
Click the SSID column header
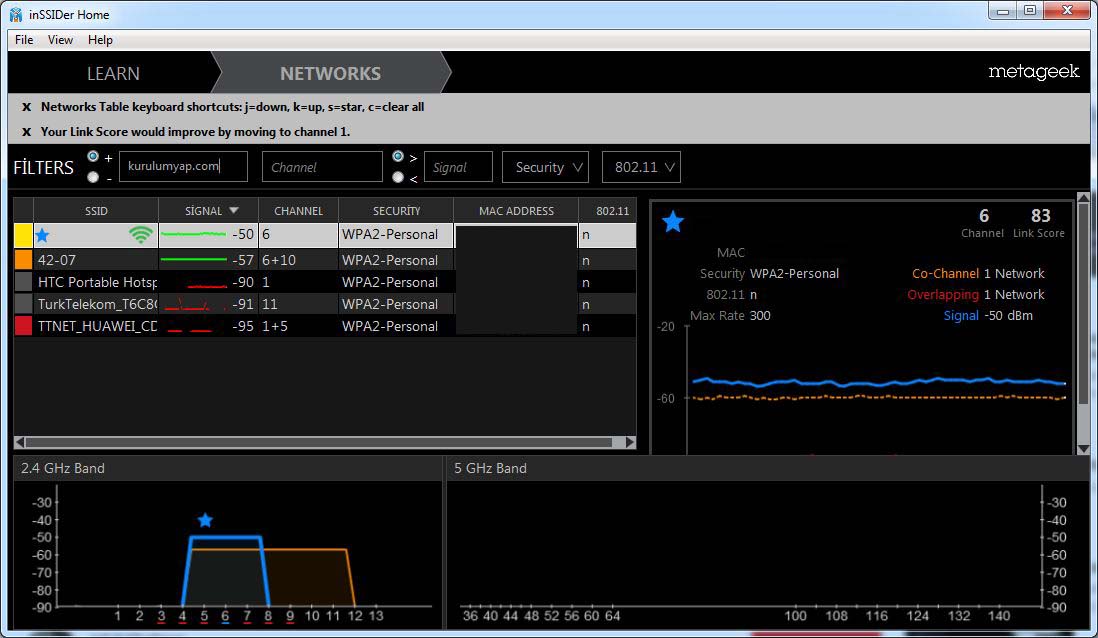96,210
